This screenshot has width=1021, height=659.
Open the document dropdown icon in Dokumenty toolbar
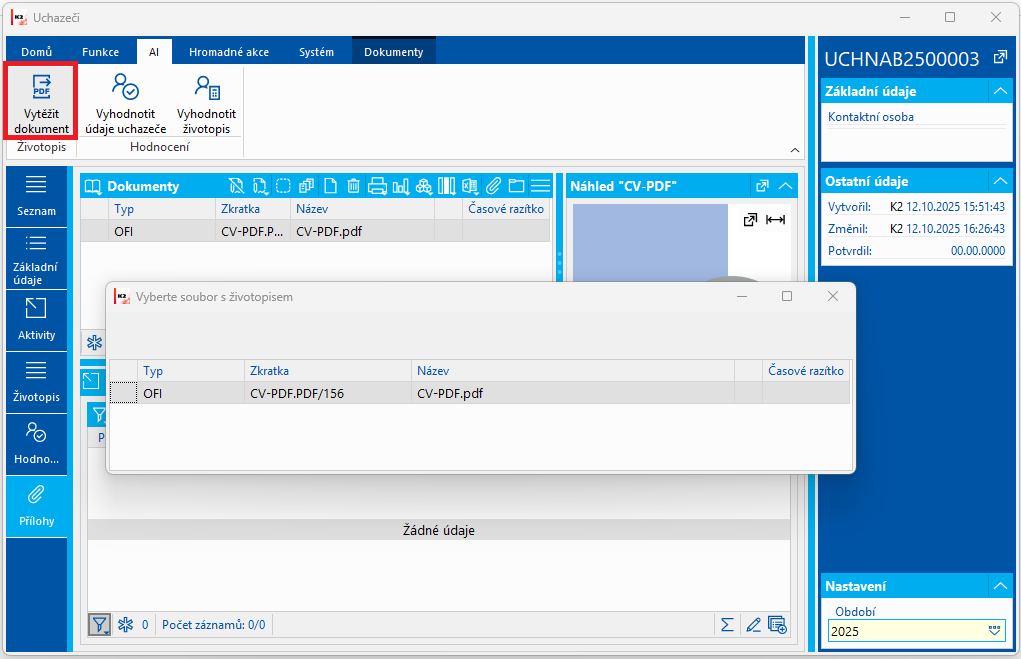(260, 186)
